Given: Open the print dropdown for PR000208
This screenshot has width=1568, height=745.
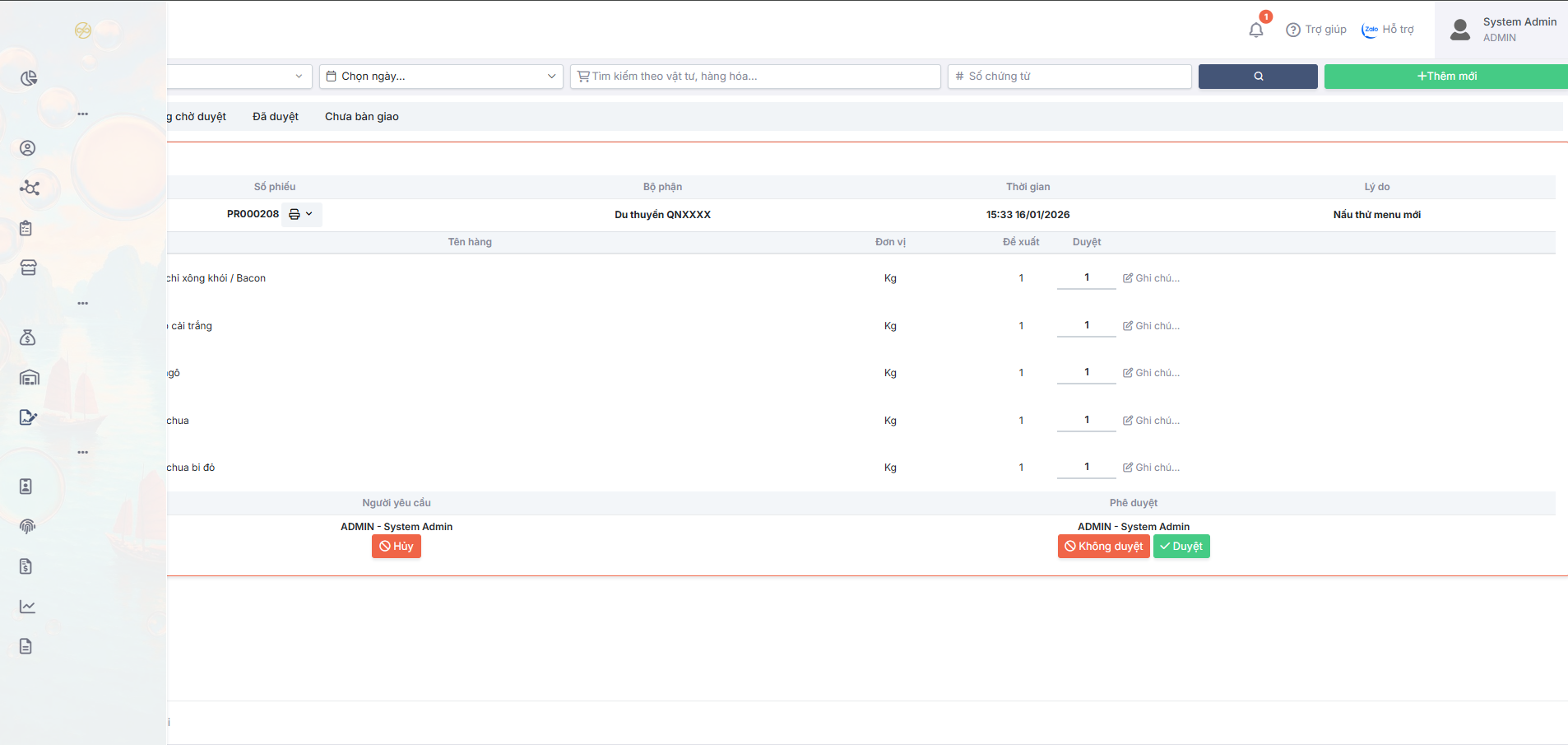Looking at the screenshot, I should tap(301, 214).
